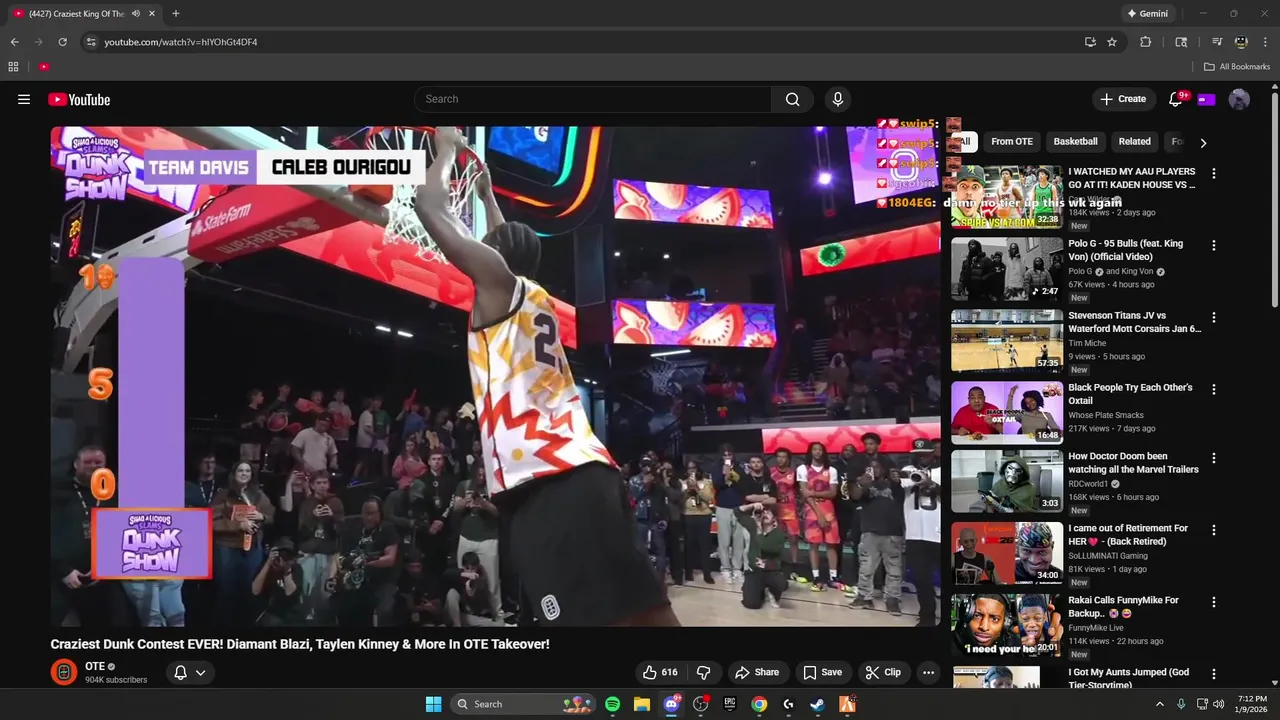Click the YouTube search input field
This screenshot has height=720, width=1280.
pyautogui.click(x=592, y=99)
